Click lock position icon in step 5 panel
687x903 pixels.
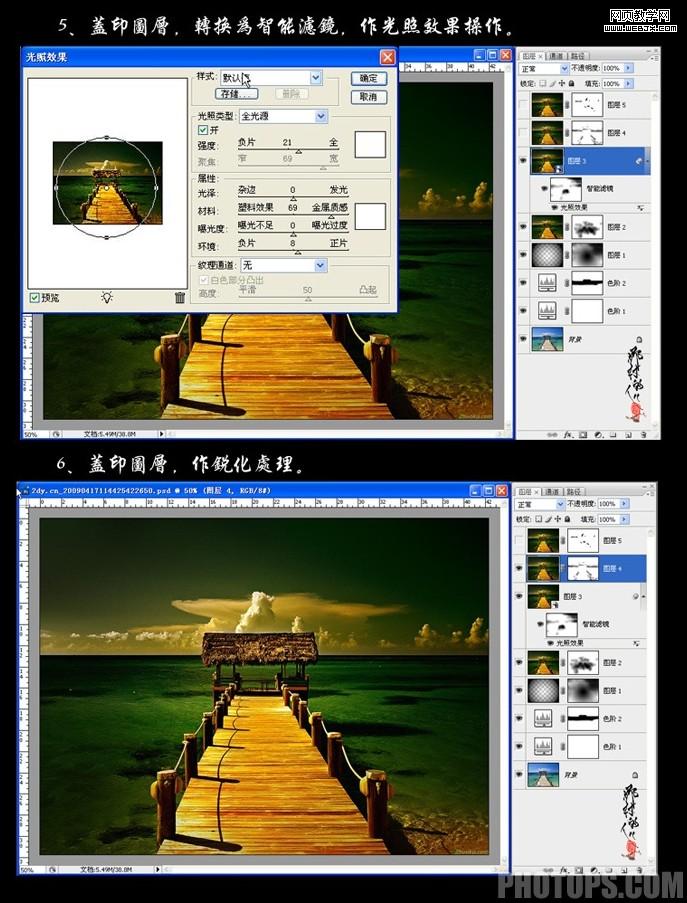[x=560, y=84]
